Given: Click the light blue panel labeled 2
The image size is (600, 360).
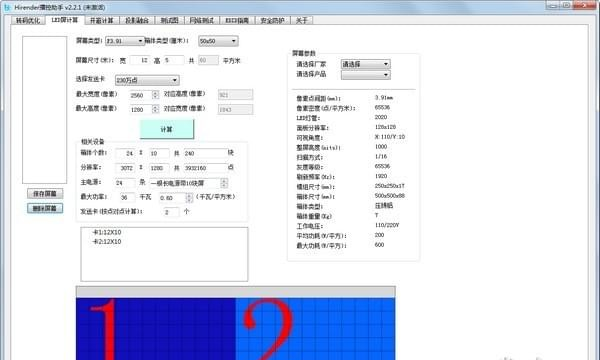Looking at the screenshot, I should click(x=315, y=329).
